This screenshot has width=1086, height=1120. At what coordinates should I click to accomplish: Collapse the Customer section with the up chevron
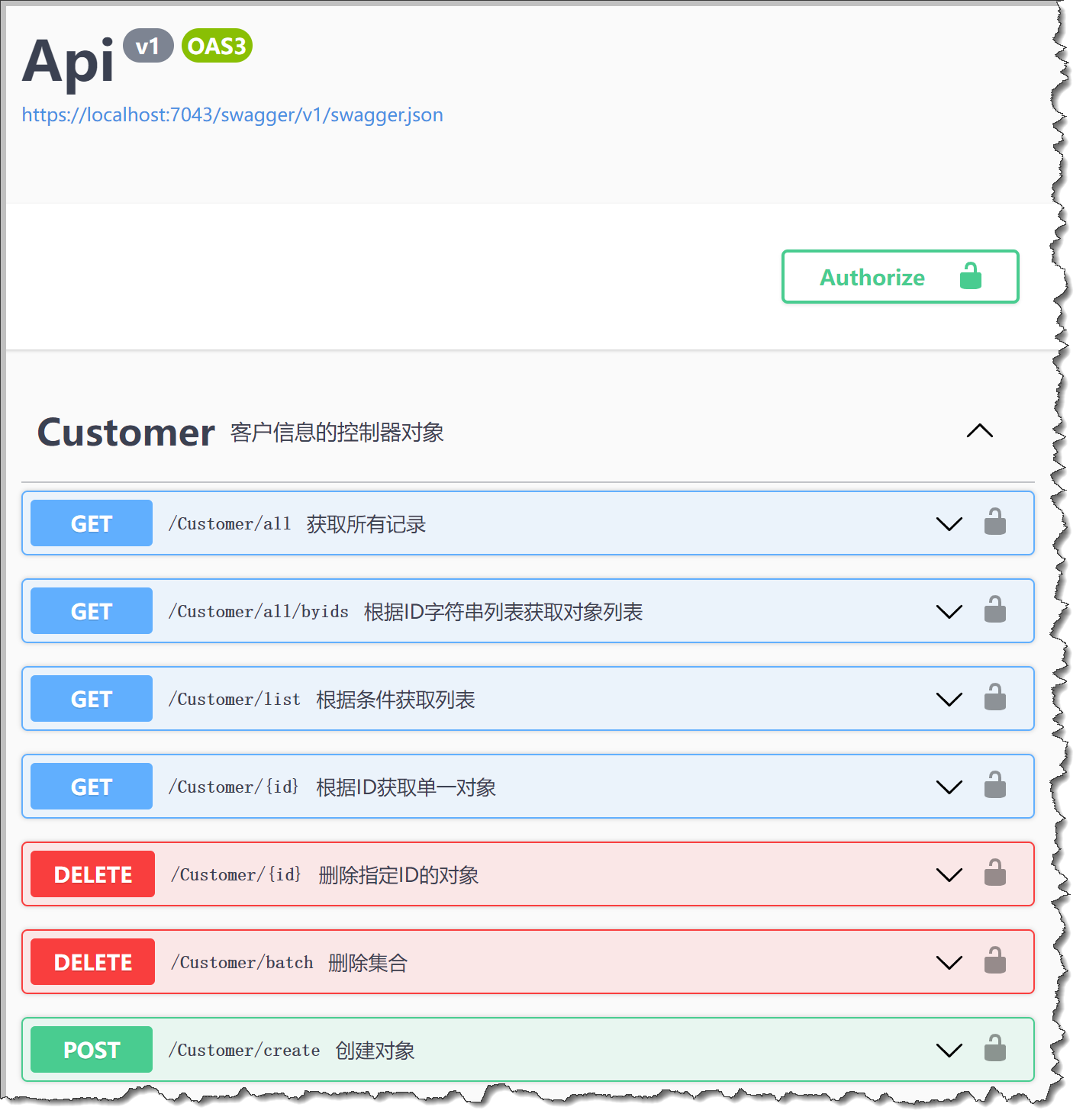pos(979,432)
